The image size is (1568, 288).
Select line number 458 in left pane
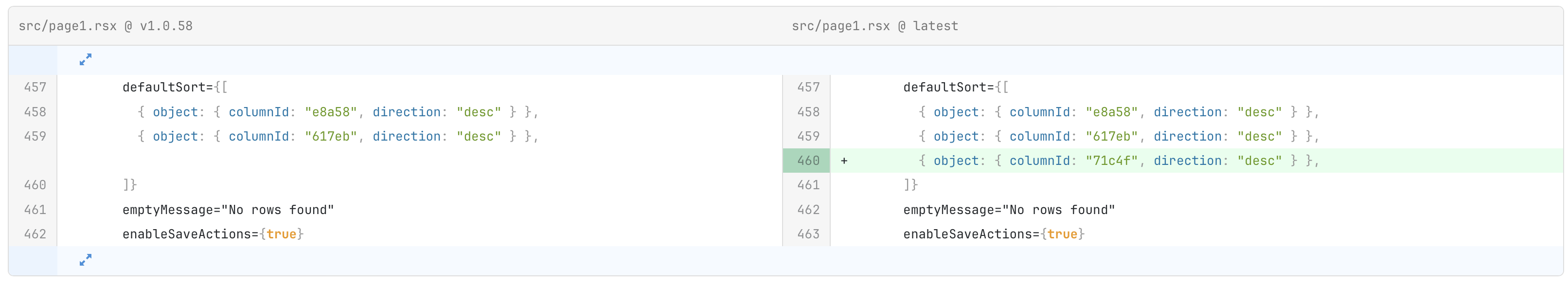click(35, 112)
